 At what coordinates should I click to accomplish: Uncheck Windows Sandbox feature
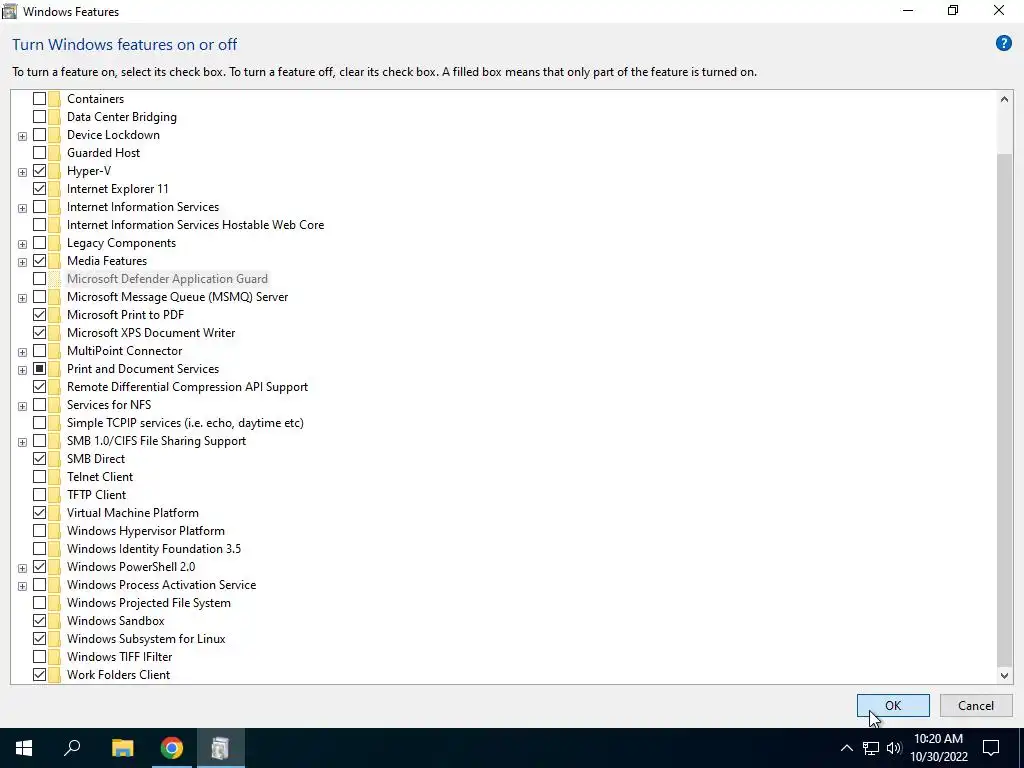click(x=39, y=620)
